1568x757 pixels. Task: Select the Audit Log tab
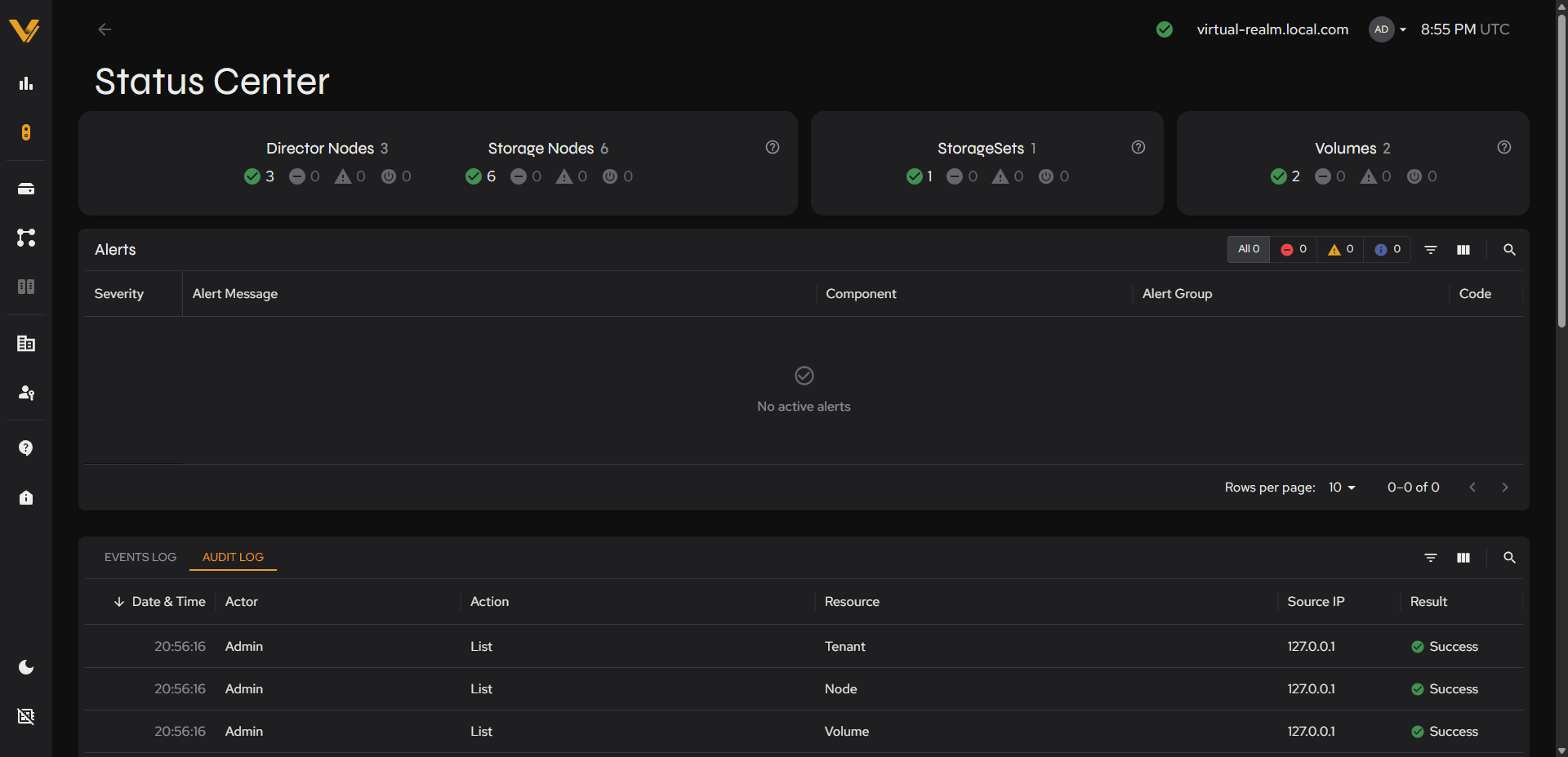coord(233,557)
